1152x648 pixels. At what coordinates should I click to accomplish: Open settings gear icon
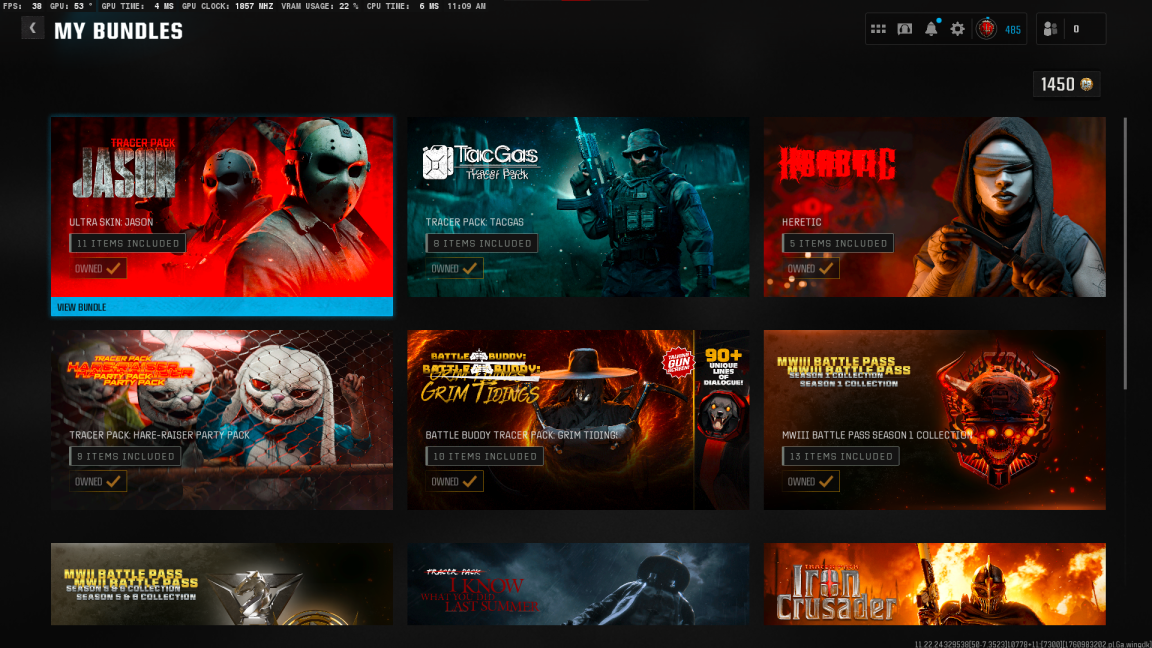957,29
